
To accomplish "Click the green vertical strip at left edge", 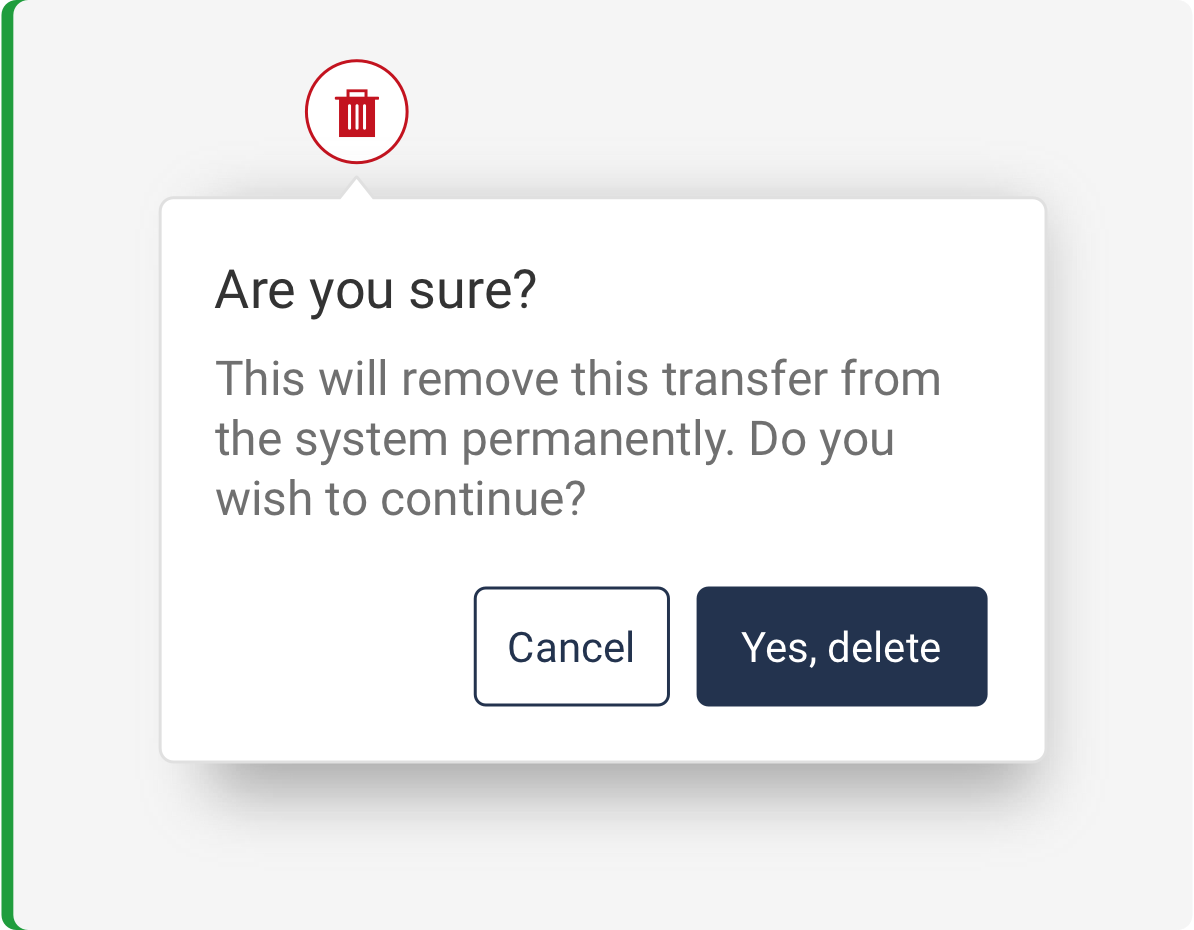I will (x=6, y=465).
